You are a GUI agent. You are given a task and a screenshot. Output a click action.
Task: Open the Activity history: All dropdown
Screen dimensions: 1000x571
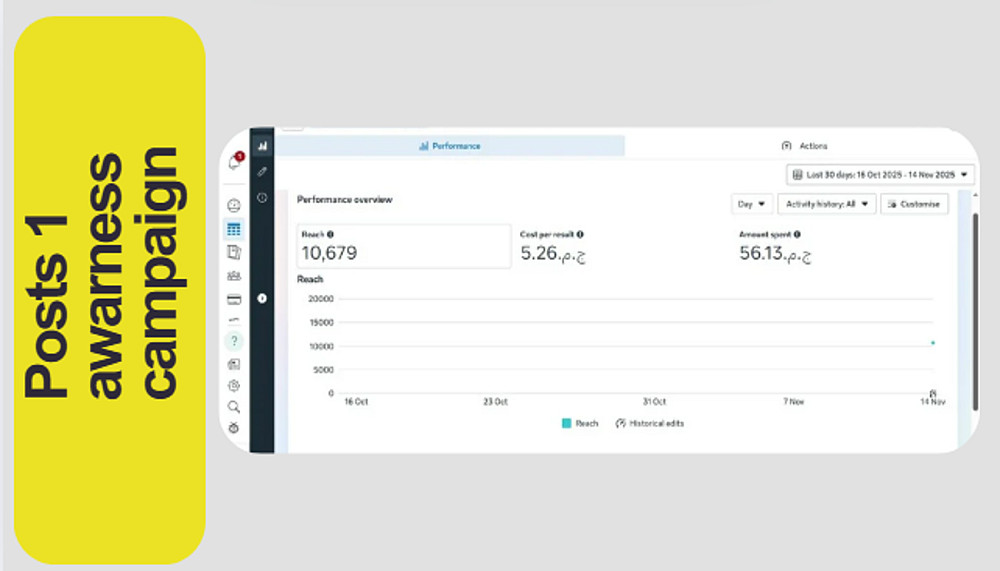(827, 204)
